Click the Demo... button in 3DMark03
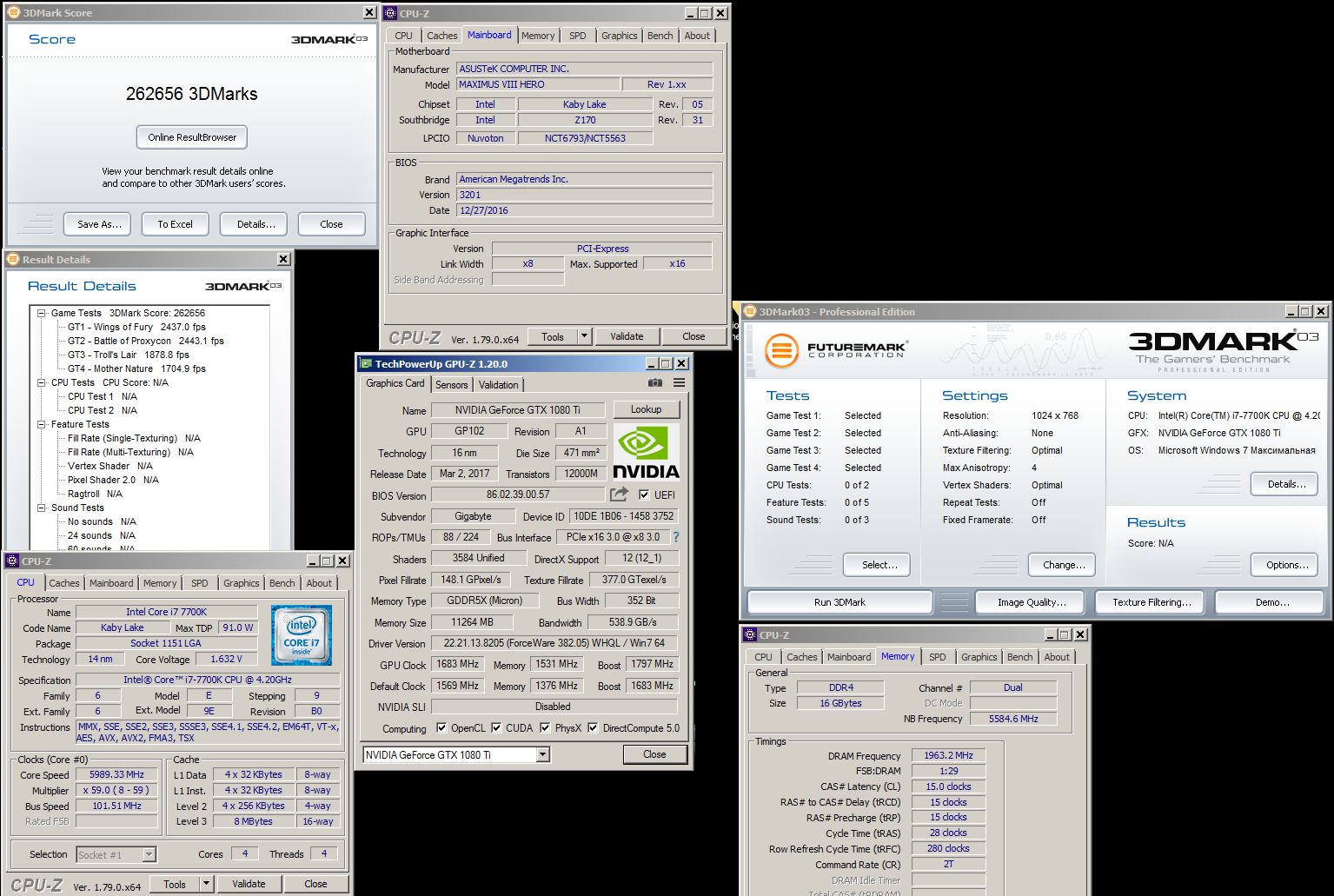Image resolution: width=1334 pixels, height=896 pixels. (x=1271, y=602)
